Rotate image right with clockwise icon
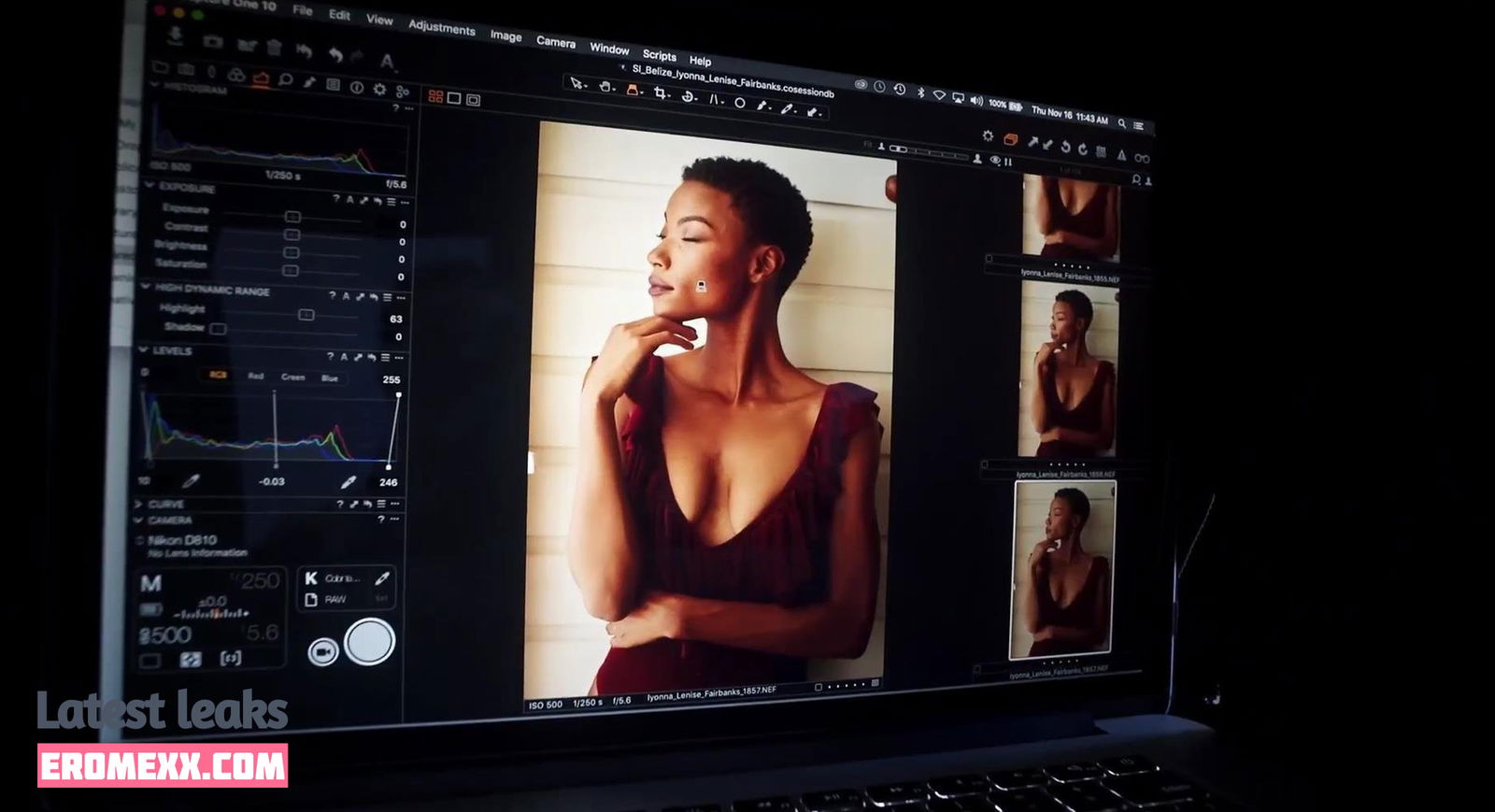The width and height of the screenshot is (1495, 812). pyautogui.click(x=1083, y=149)
